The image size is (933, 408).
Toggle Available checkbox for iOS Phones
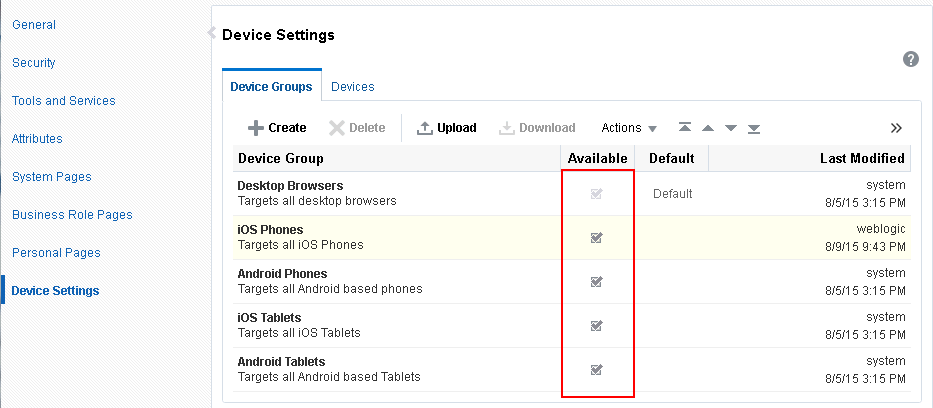[597, 238]
